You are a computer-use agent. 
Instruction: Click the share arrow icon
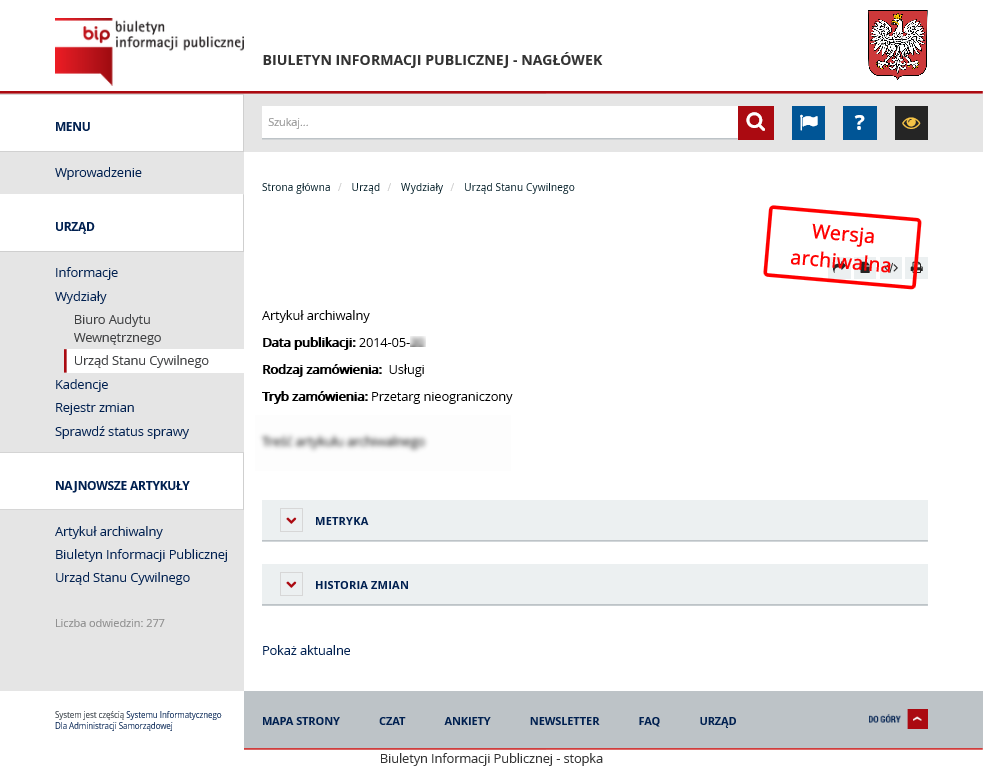point(839,267)
